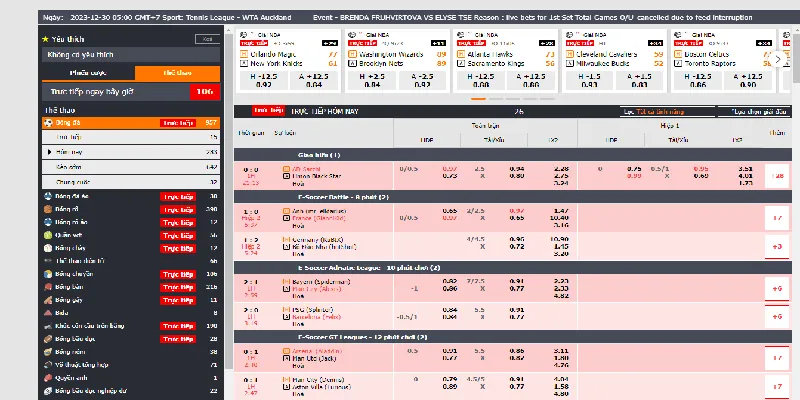The image size is (800, 400).
Task: Switch to the orange Thể thao tab
Action: [x=178, y=73]
